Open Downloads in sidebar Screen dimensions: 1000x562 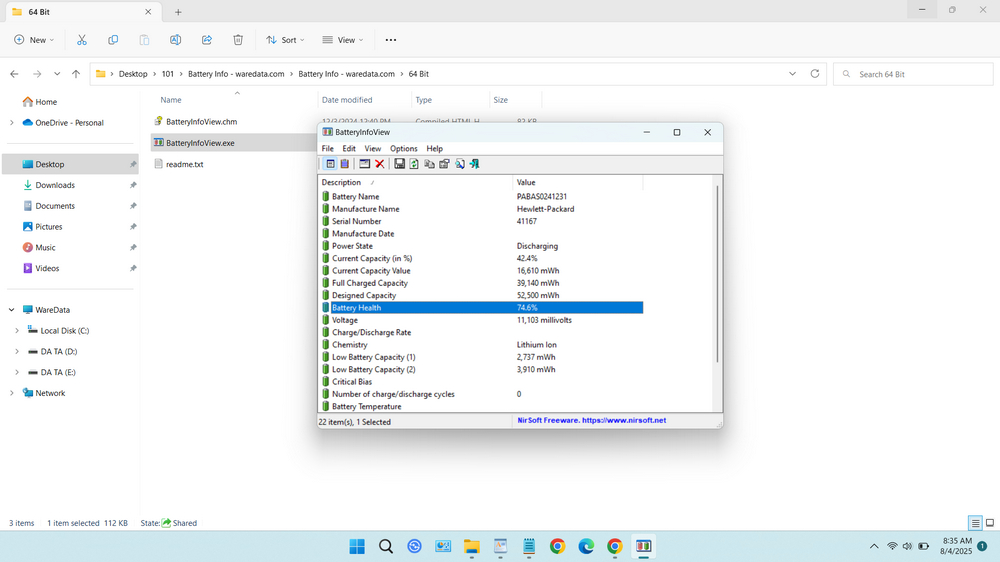pos(55,185)
